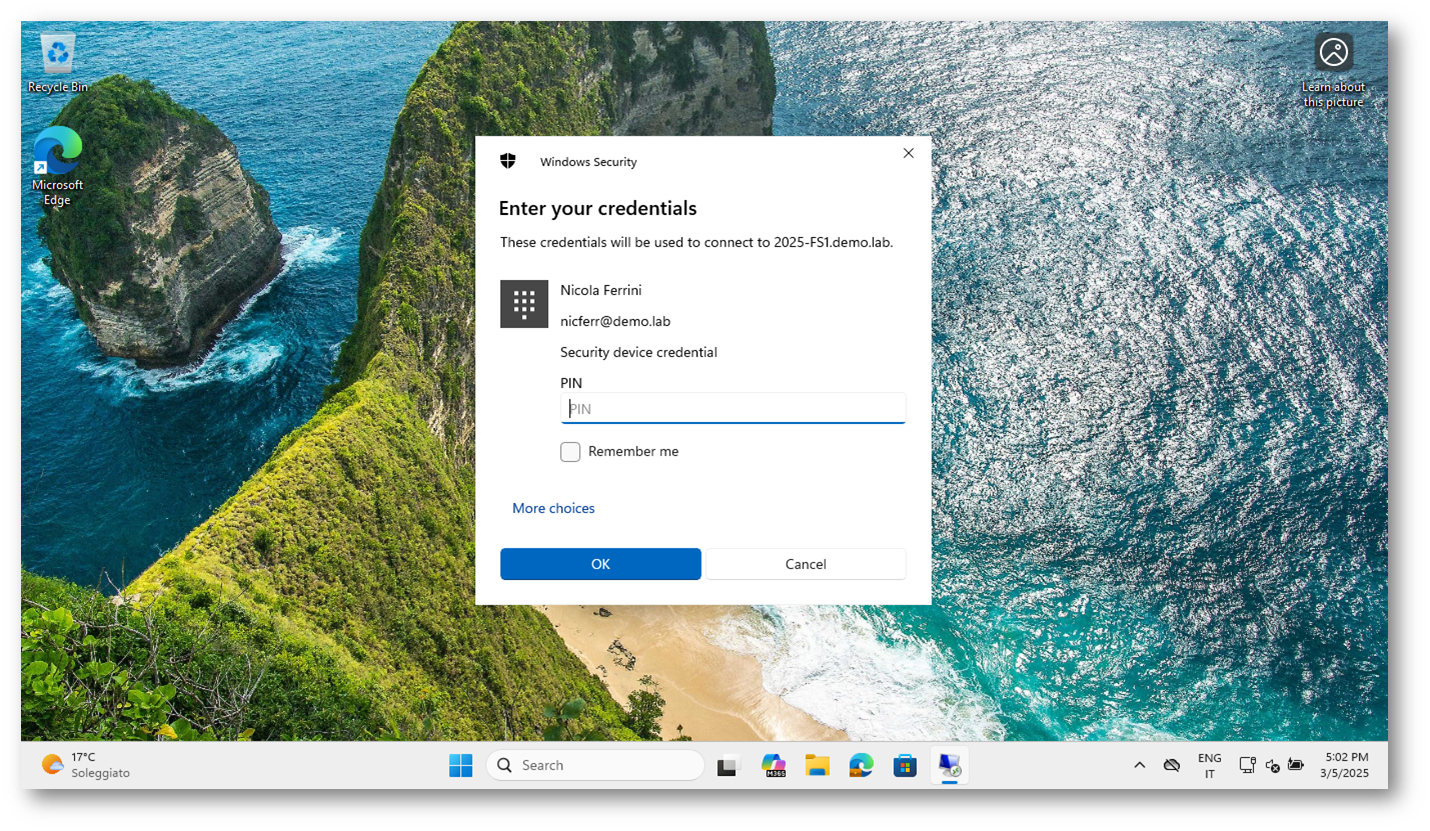Screen dimensions: 1430x831
Task: Open the ENG IT language switcher
Action: point(1209,766)
